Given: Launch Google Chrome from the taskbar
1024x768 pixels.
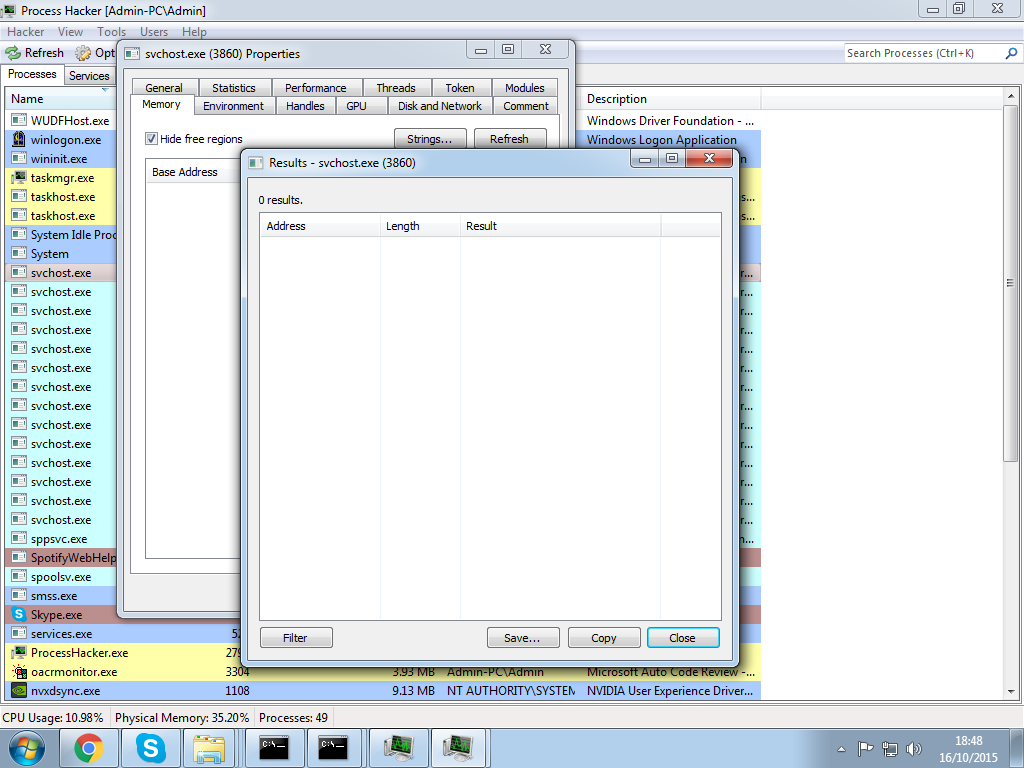Looking at the screenshot, I should pyautogui.click(x=89, y=747).
